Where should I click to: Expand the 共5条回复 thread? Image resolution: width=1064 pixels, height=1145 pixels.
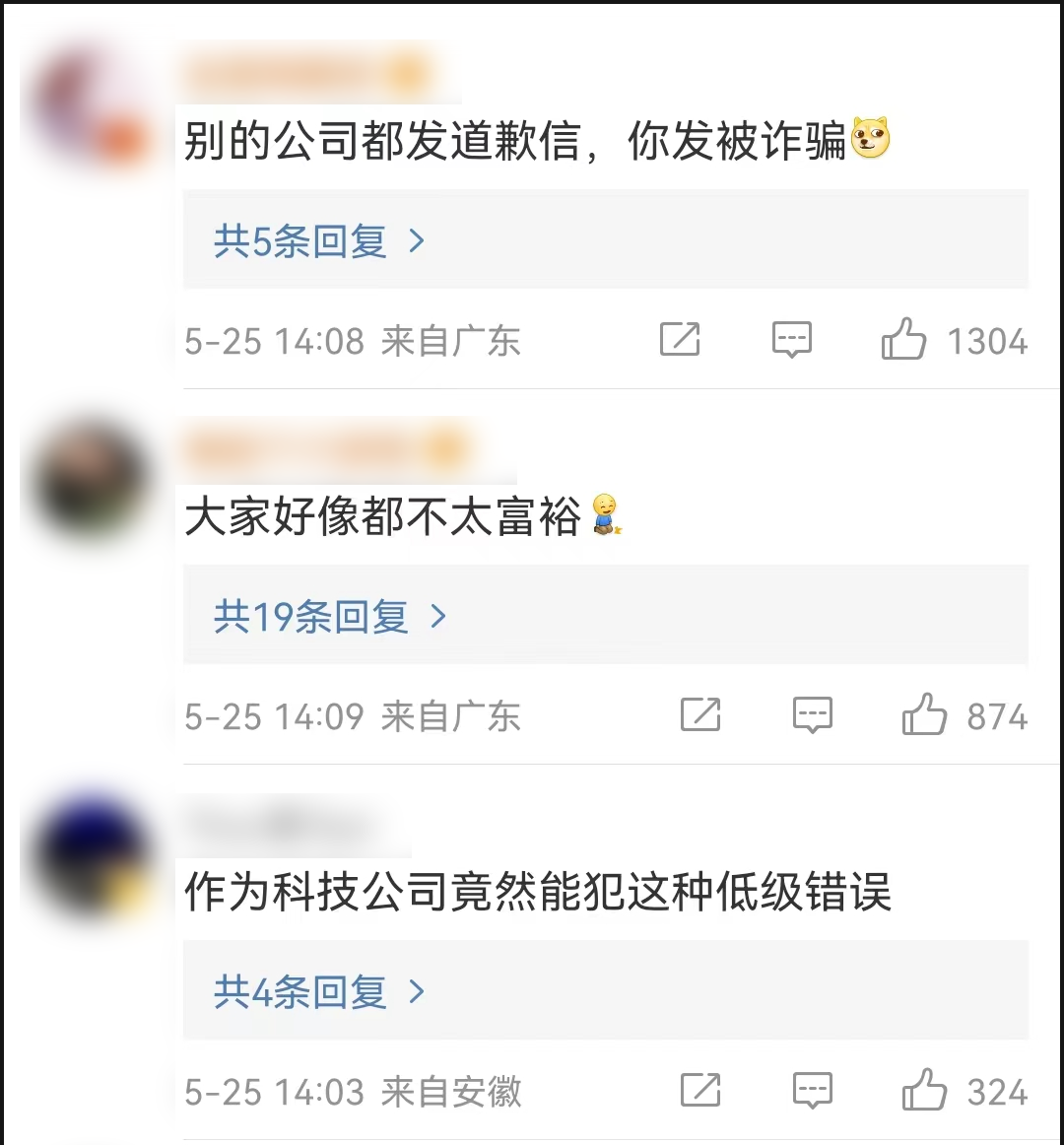pyautogui.click(x=605, y=239)
